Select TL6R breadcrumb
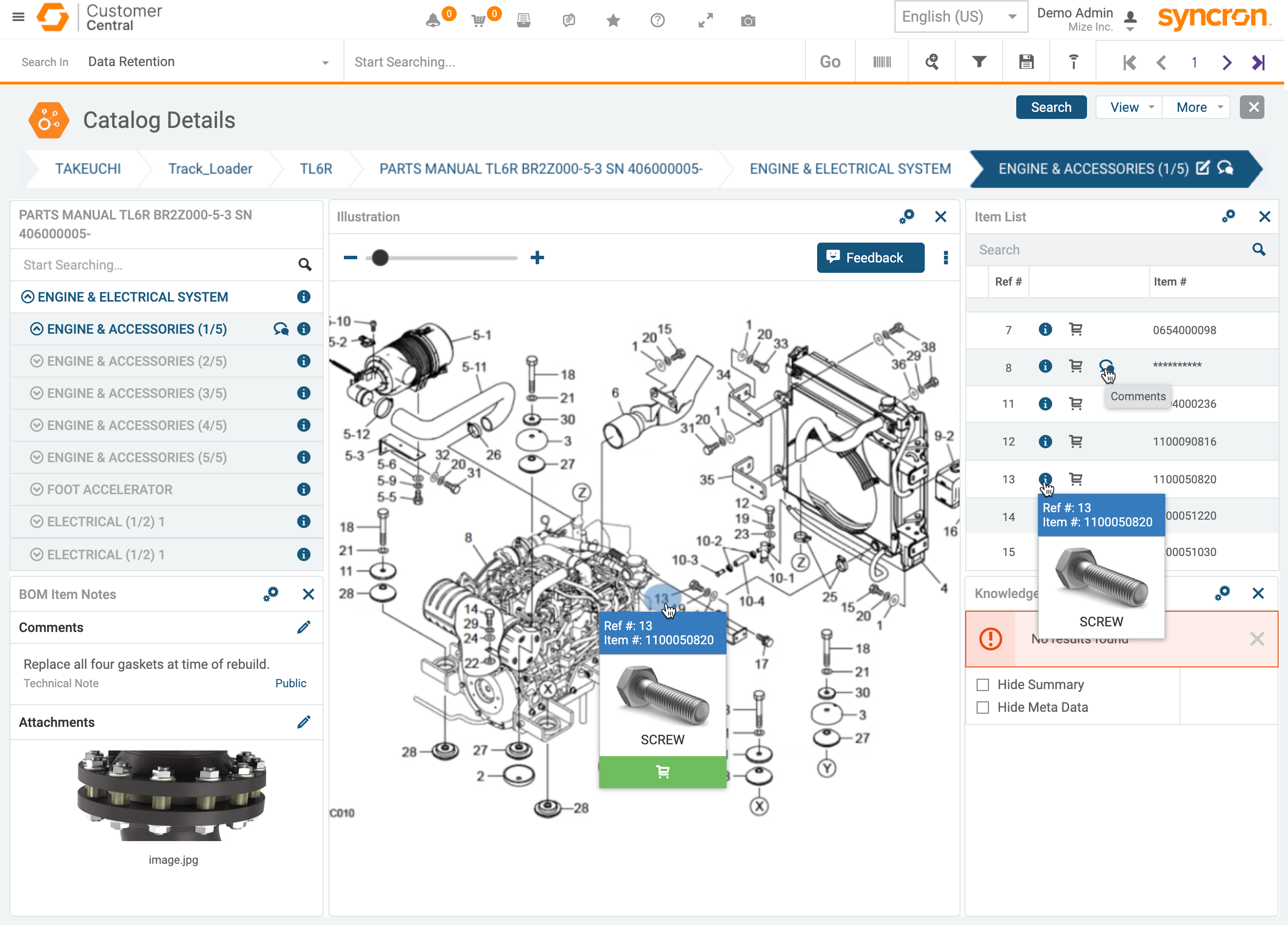1288x927 pixels. point(316,169)
